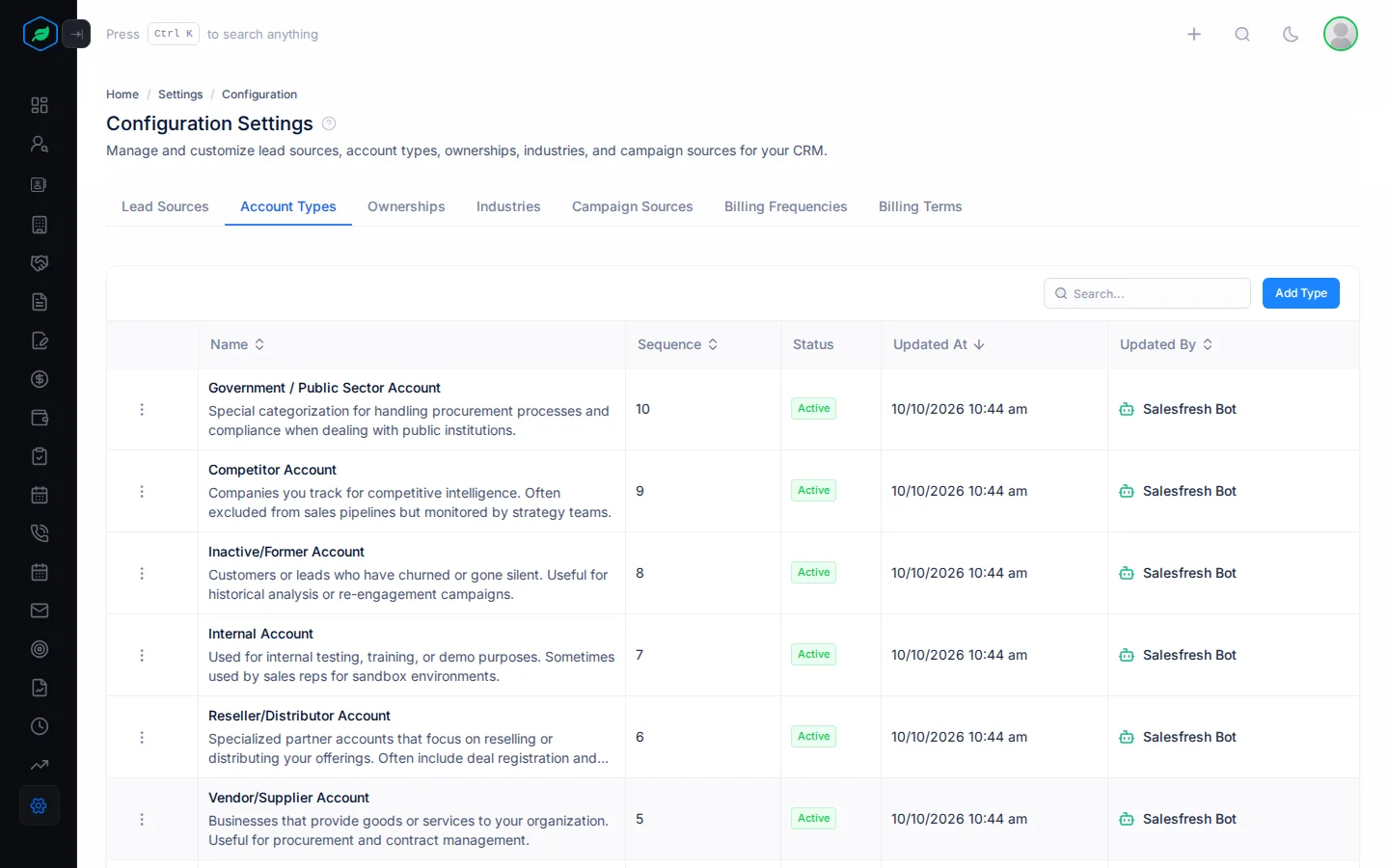
Task: Click the Government / Public Sector Account name
Action: 324,388
